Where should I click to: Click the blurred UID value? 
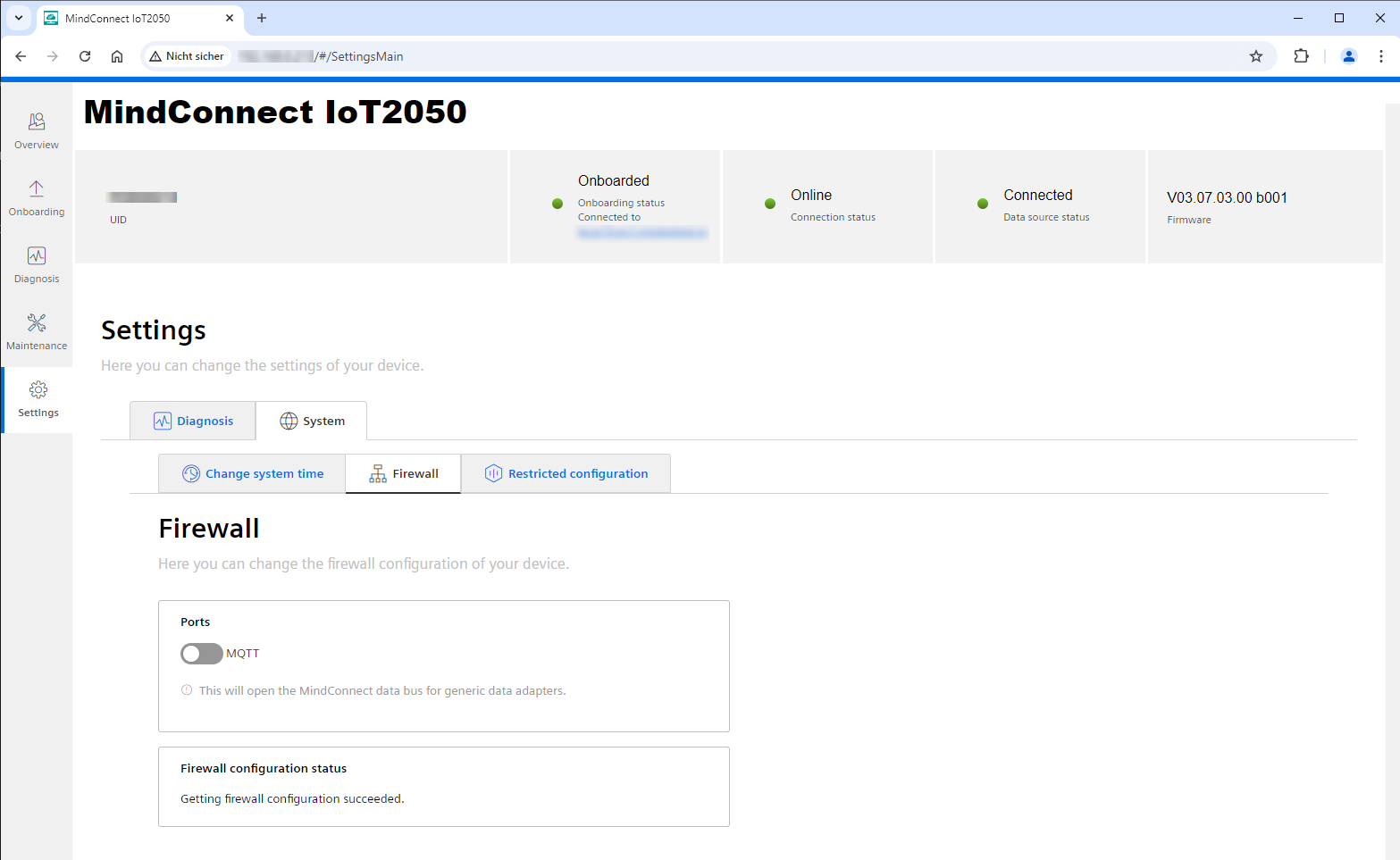pos(142,197)
